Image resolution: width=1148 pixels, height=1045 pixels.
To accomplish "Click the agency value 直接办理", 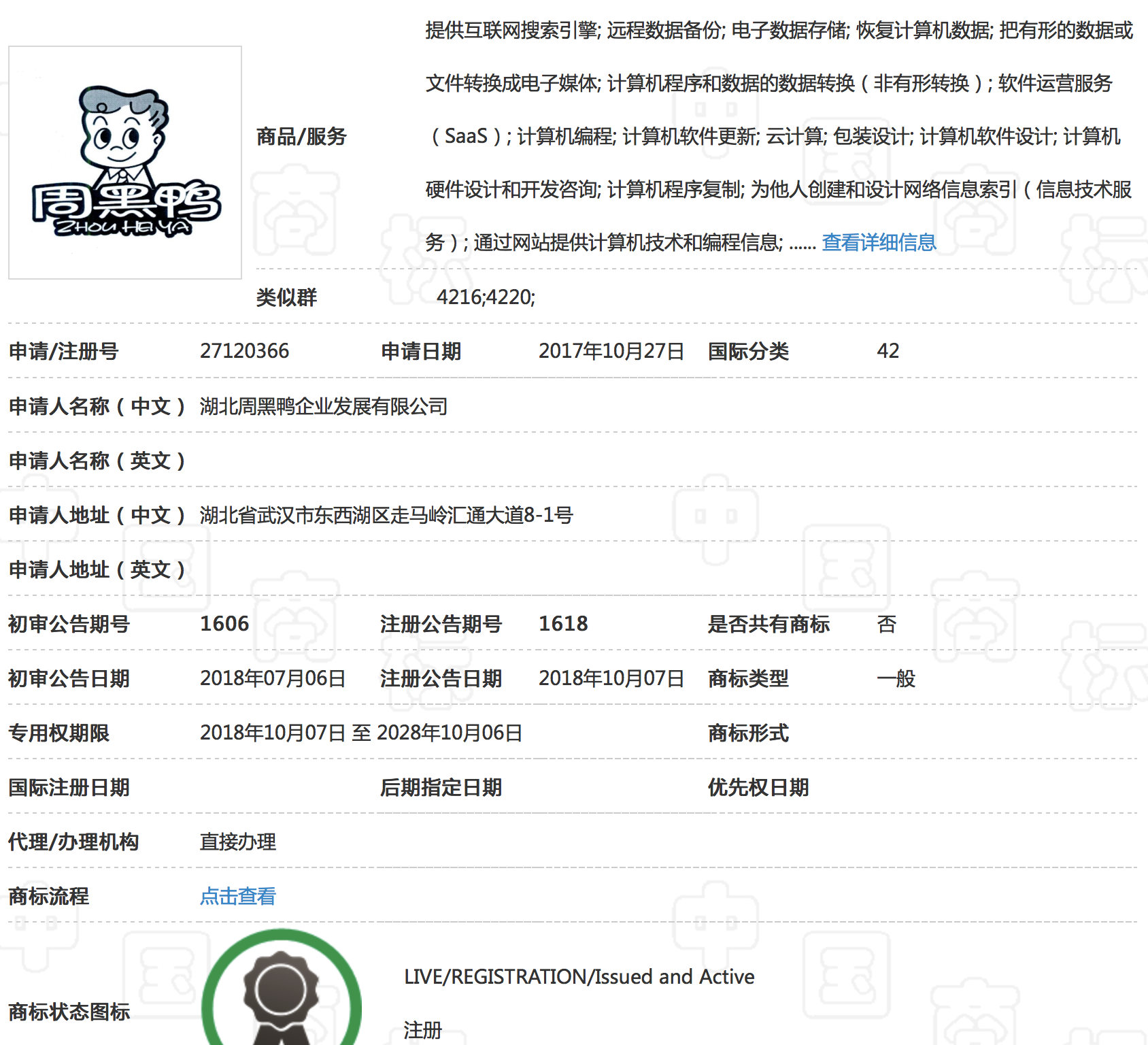I will (x=238, y=842).
